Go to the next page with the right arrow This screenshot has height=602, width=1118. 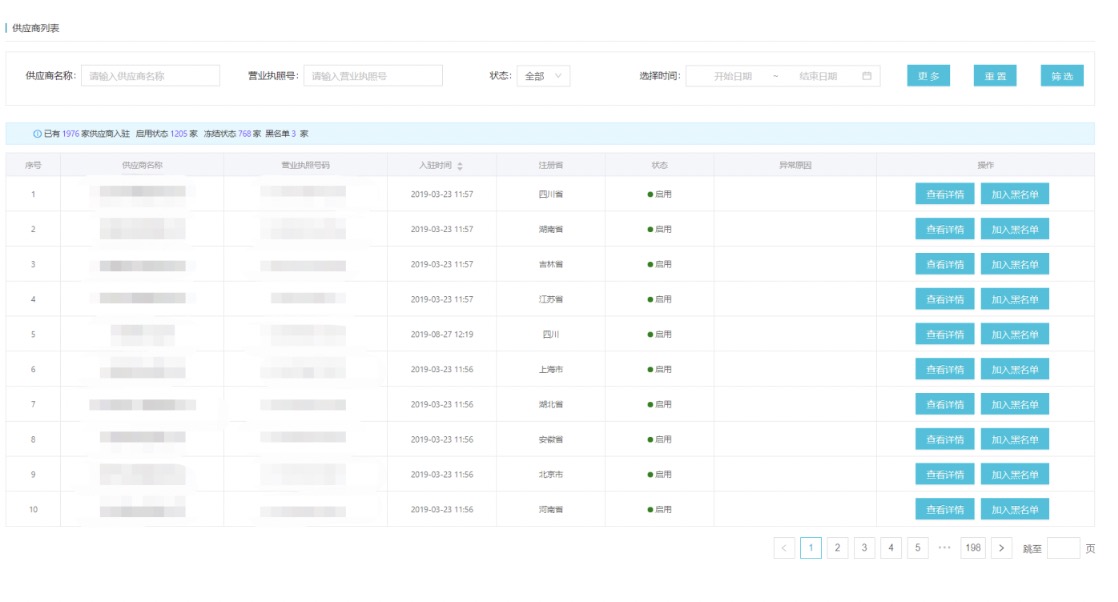(1001, 548)
